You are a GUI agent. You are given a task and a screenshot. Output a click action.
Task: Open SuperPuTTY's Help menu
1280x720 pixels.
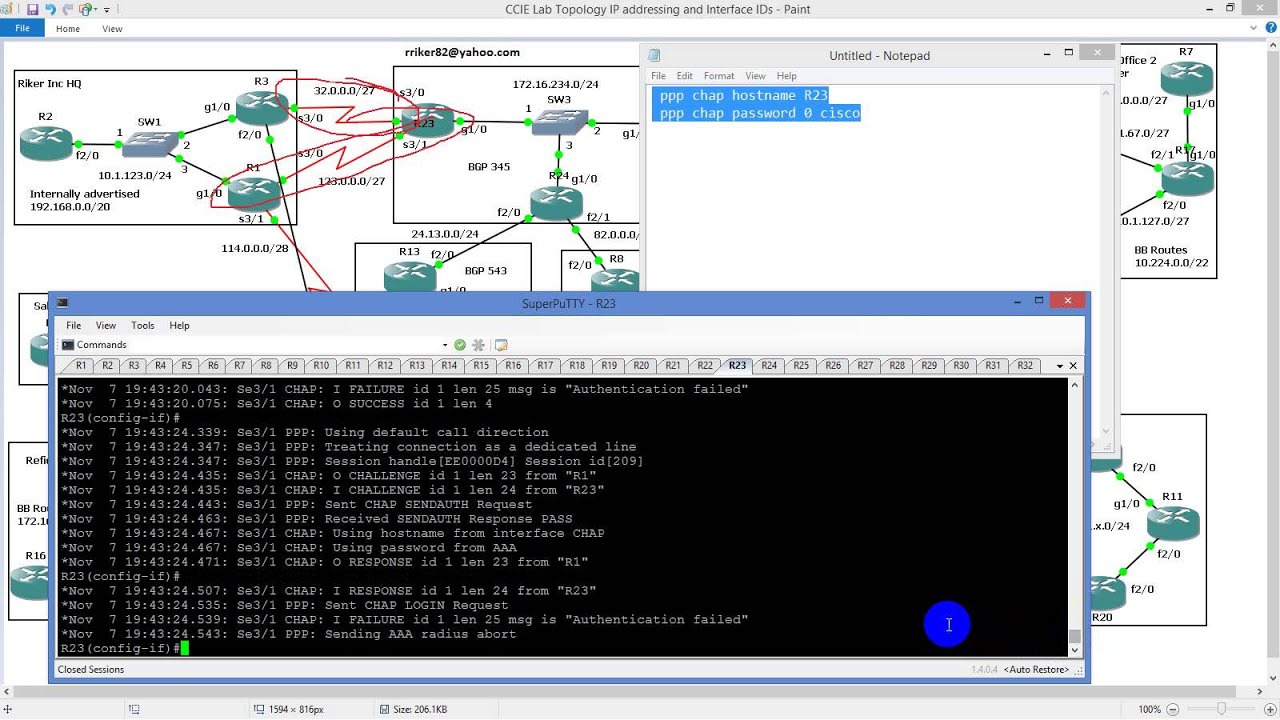point(179,326)
